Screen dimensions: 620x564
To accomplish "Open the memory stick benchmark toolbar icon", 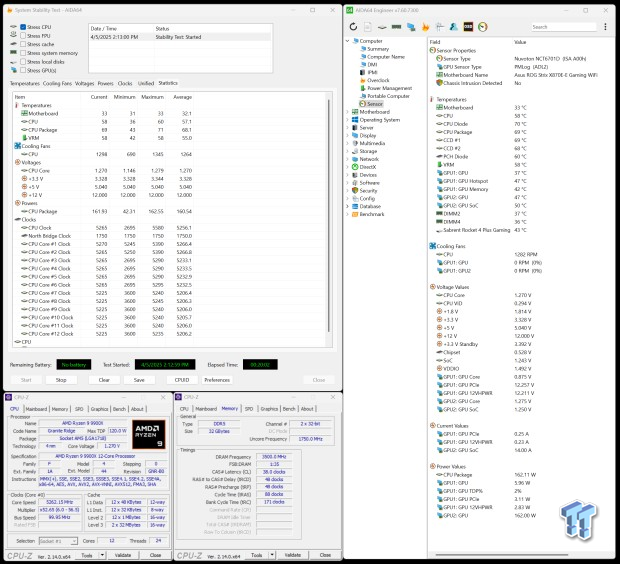I will pyautogui.click(x=396, y=27).
